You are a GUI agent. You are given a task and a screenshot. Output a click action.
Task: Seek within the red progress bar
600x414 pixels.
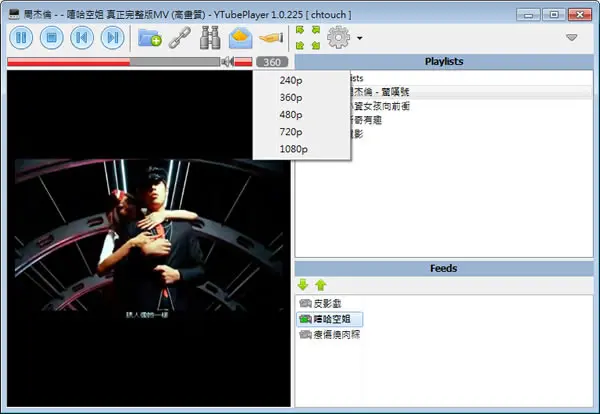(x=113, y=62)
